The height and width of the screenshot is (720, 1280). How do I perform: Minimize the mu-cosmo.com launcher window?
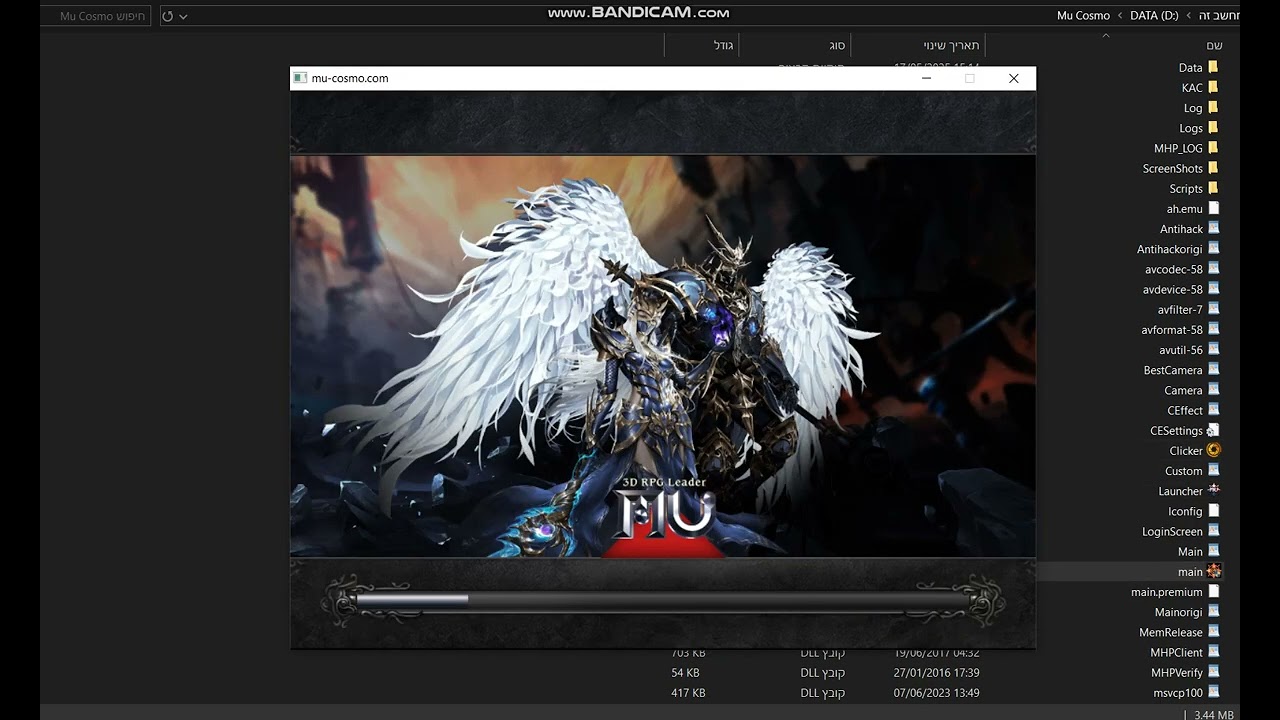926,78
